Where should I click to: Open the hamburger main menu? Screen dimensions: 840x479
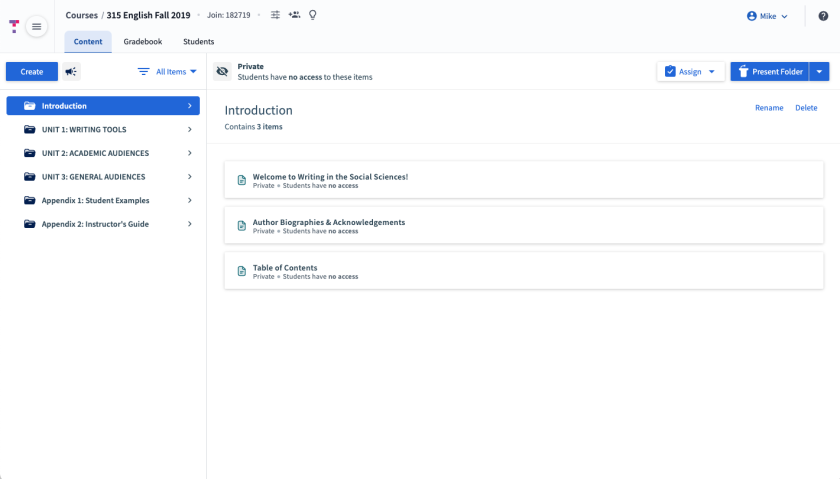(37, 26)
